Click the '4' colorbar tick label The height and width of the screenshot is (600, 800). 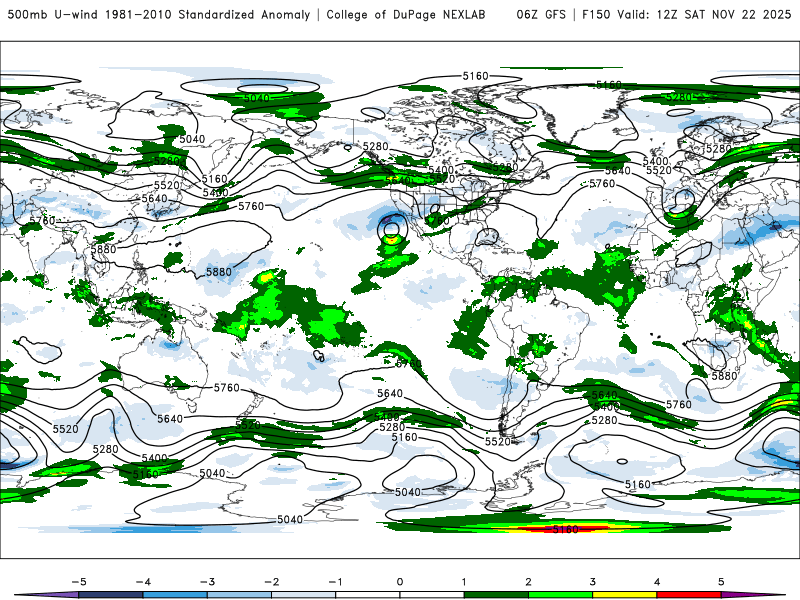tap(657, 582)
